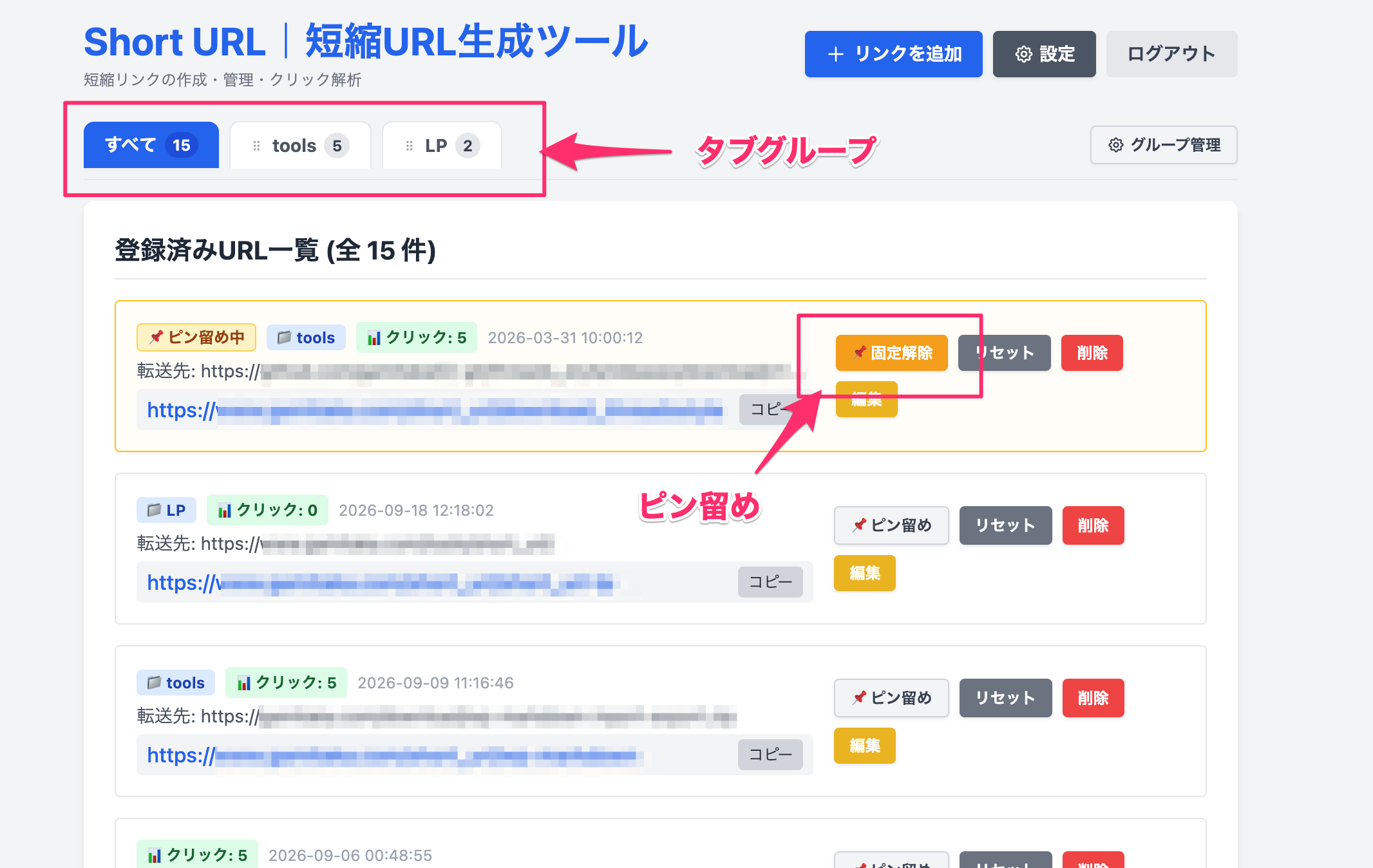
Task: Click the tools group badge on pinned link
Action: (x=306, y=337)
